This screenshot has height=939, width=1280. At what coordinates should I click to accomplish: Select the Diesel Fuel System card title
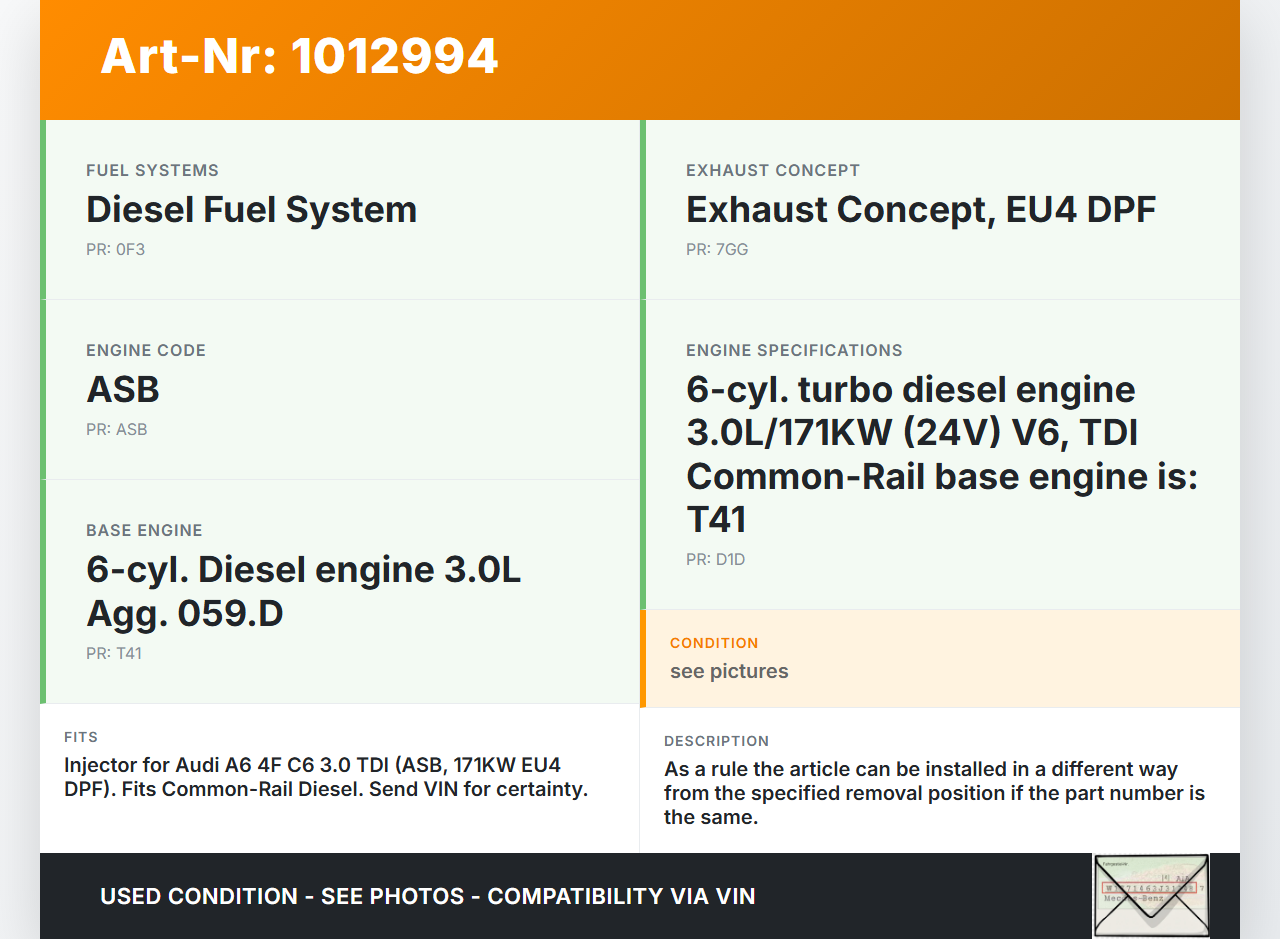coord(251,210)
